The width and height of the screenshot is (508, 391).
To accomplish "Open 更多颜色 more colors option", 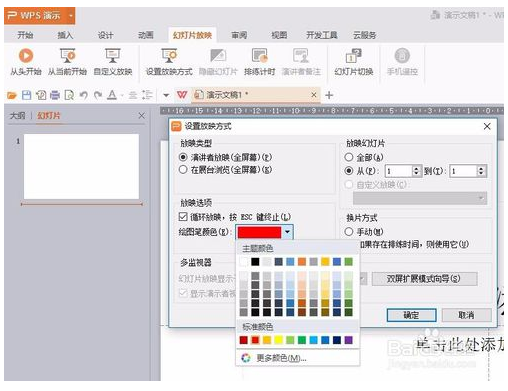I will 298,358.
